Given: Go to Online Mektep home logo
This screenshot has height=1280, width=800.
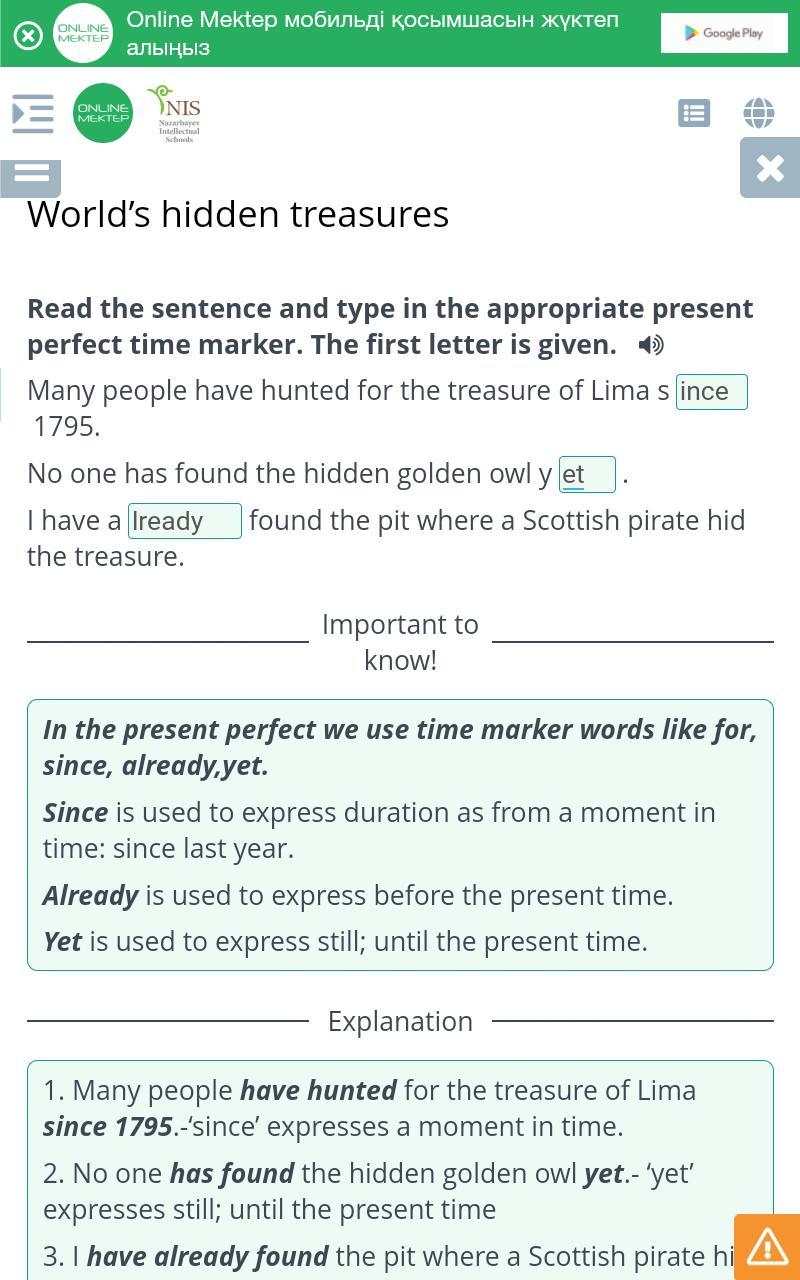Looking at the screenshot, I should [x=103, y=113].
